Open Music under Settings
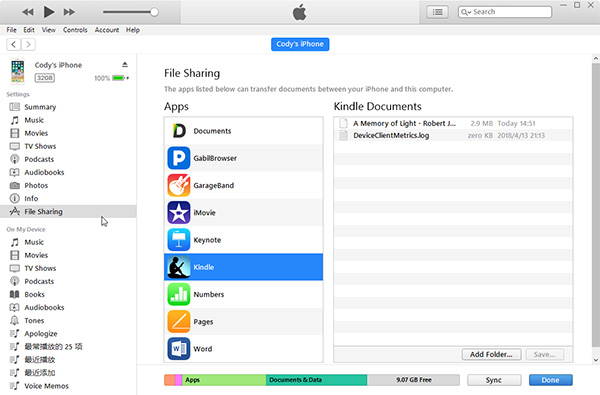 pos(34,120)
